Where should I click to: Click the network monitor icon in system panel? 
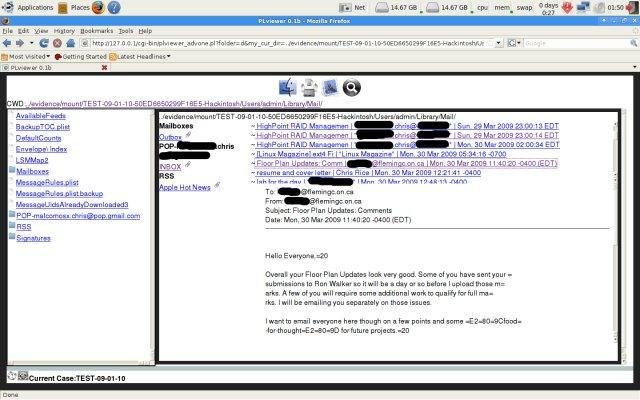(x=345, y=7)
